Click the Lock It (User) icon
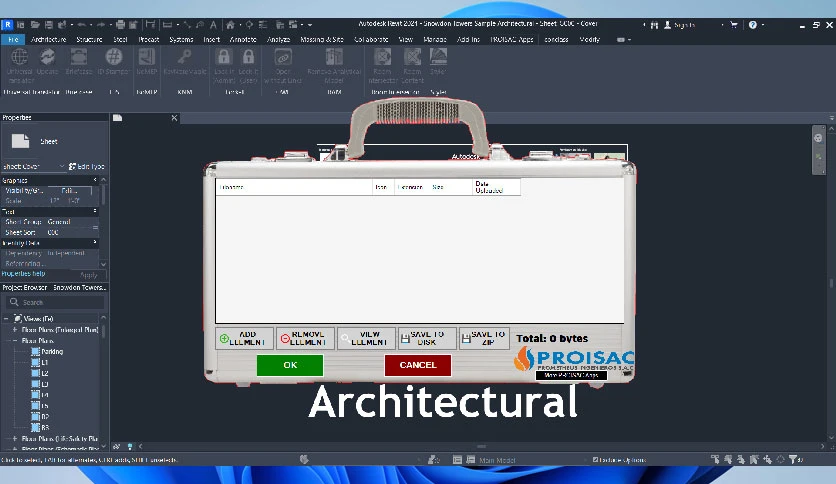This screenshot has height=484, width=836. point(248,57)
